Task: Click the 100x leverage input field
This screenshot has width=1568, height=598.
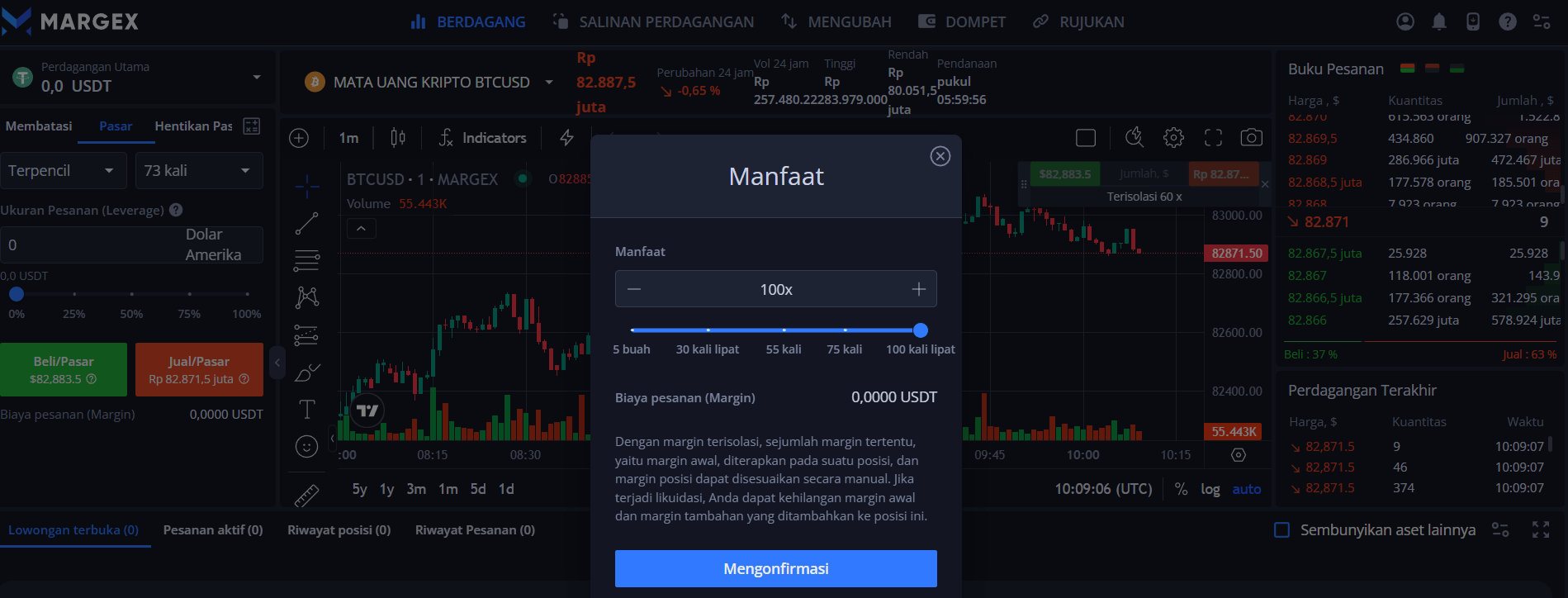Action: coord(776,289)
